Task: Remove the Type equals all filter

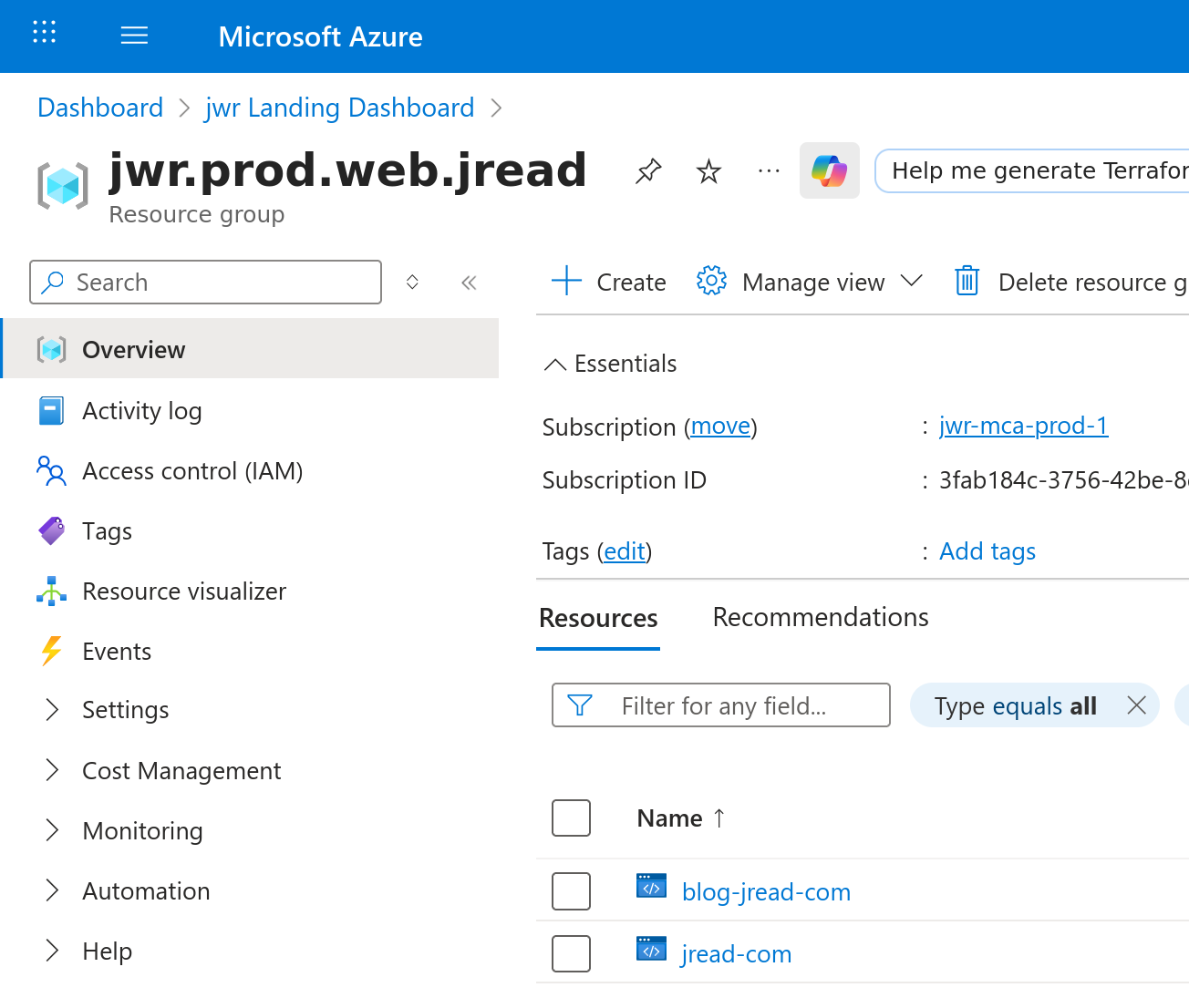Action: (1136, 705)
